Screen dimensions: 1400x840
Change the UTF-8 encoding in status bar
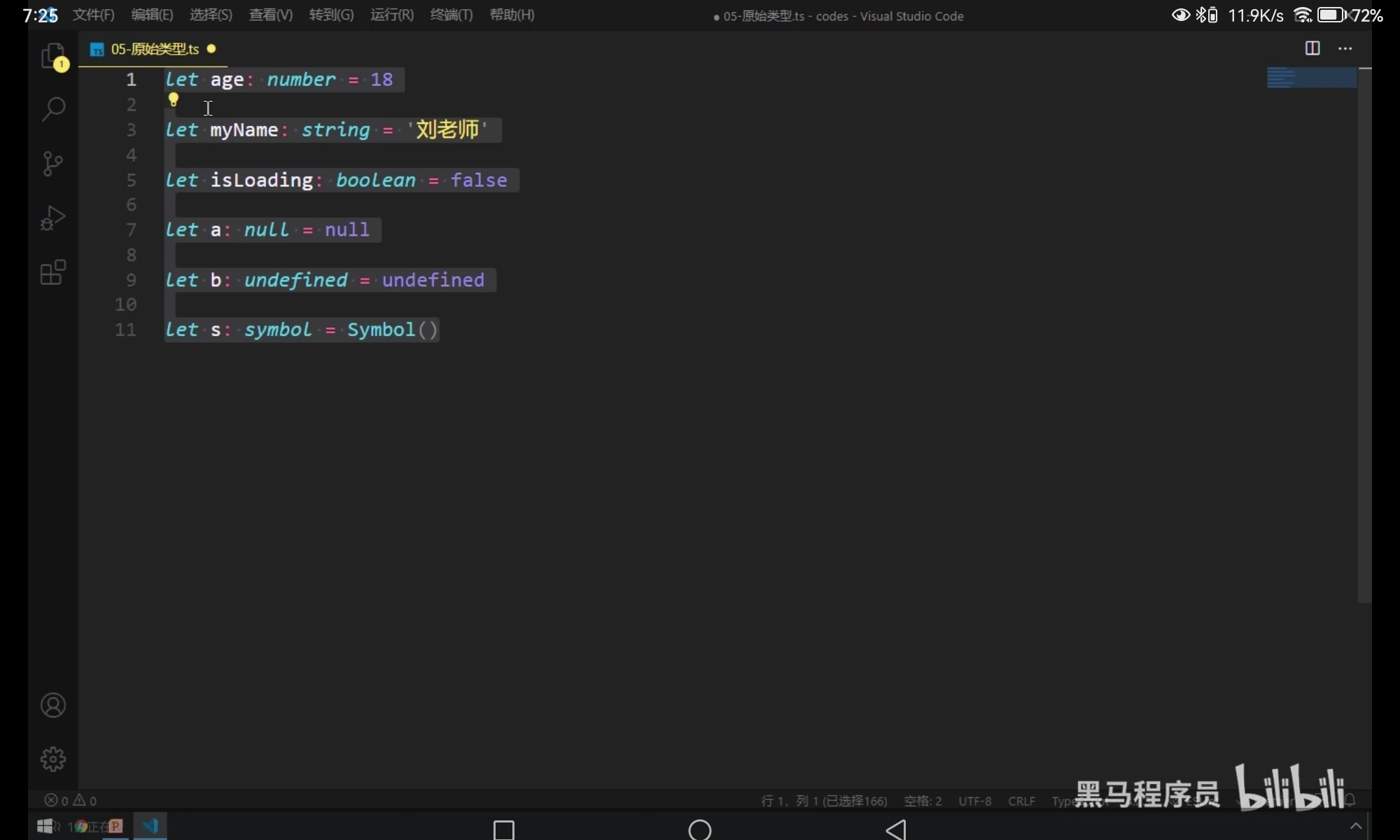pyautogui.click(x=974, y=801)
